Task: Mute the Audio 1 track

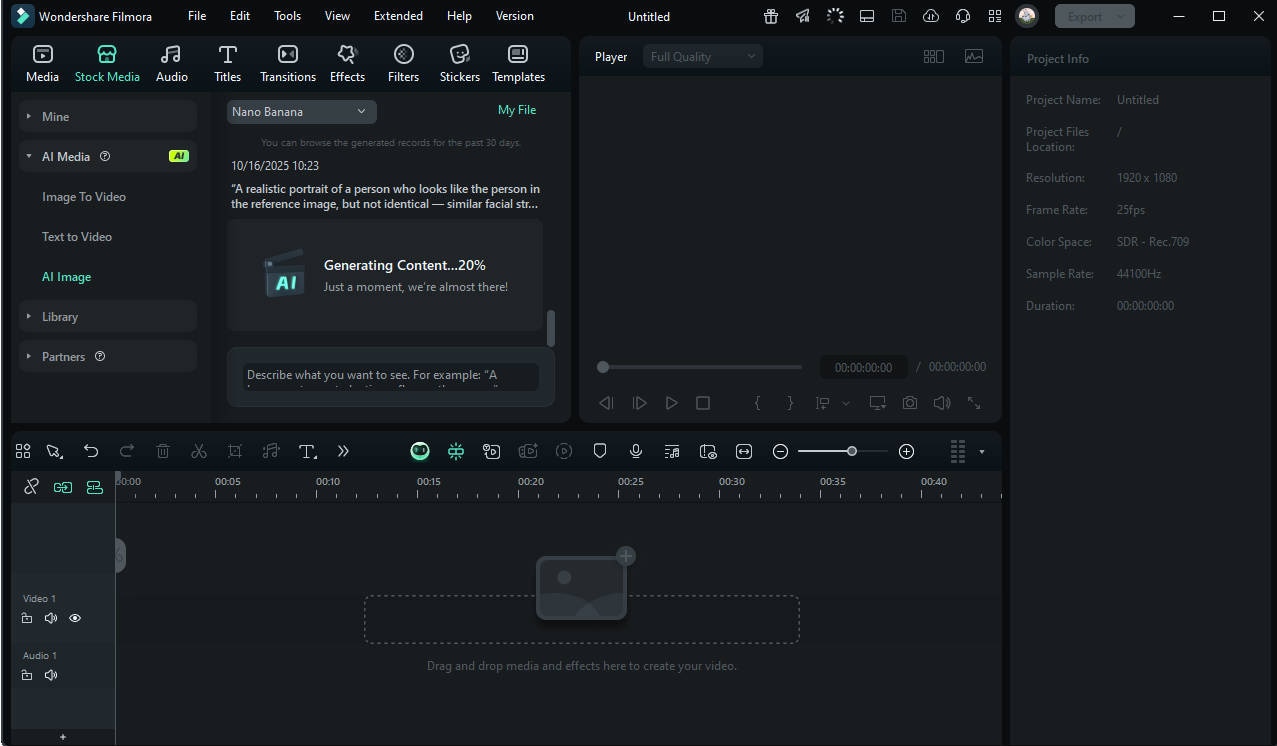Action: click(51, 675)
